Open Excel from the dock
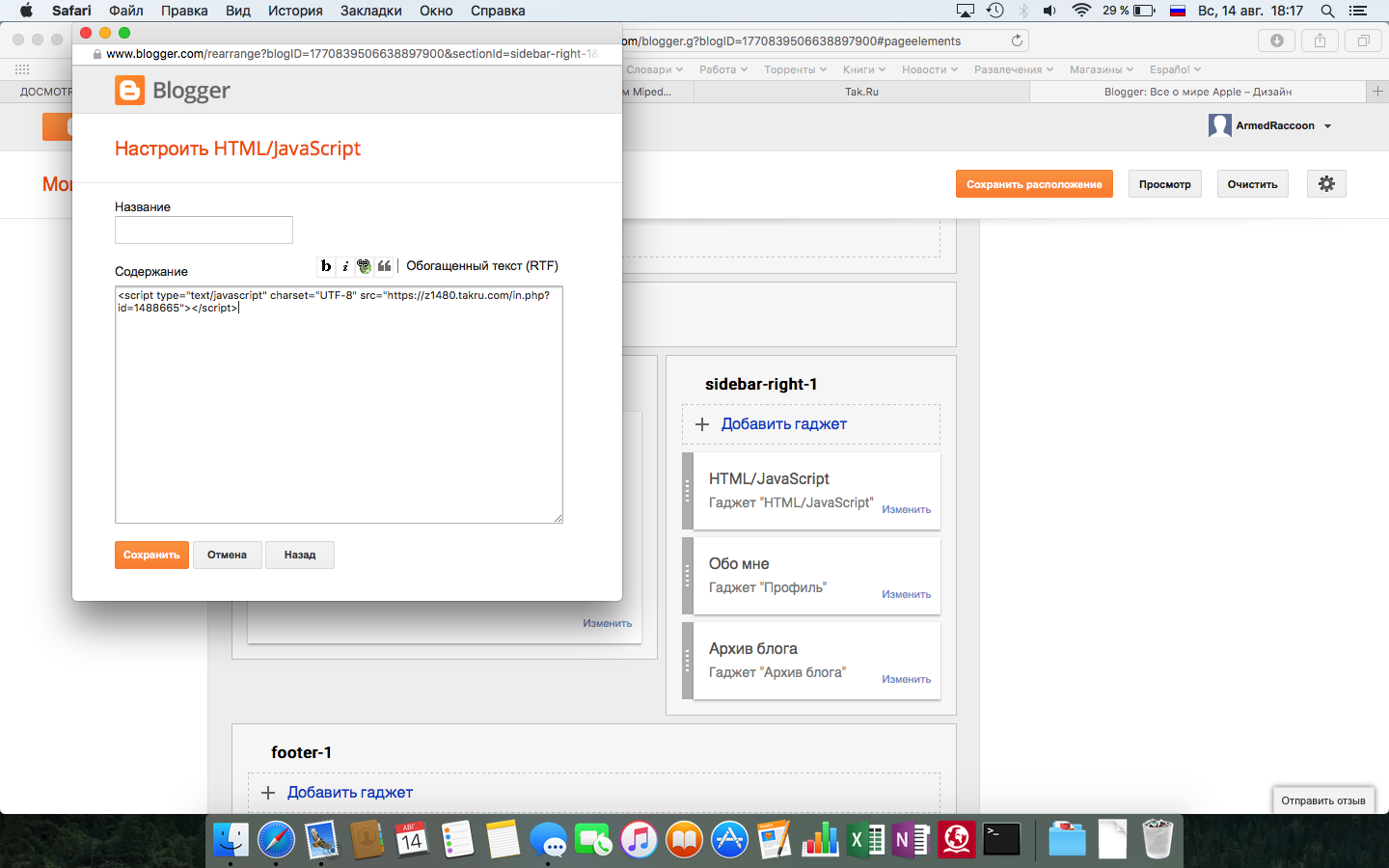 pyautogui.click(x=865, y=840)
